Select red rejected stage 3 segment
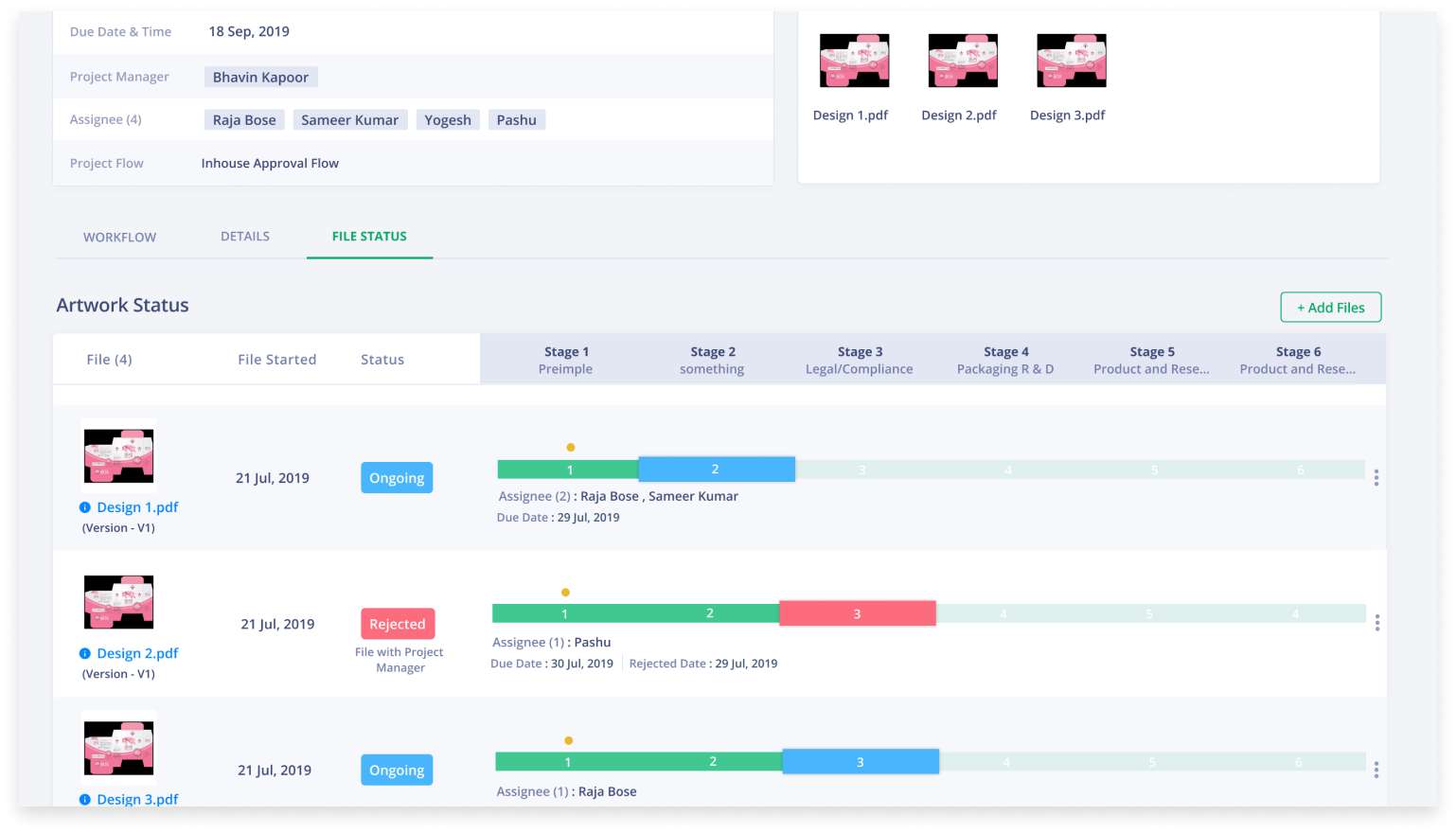The height and width of the screenshot is (833, 1456). 858,613
